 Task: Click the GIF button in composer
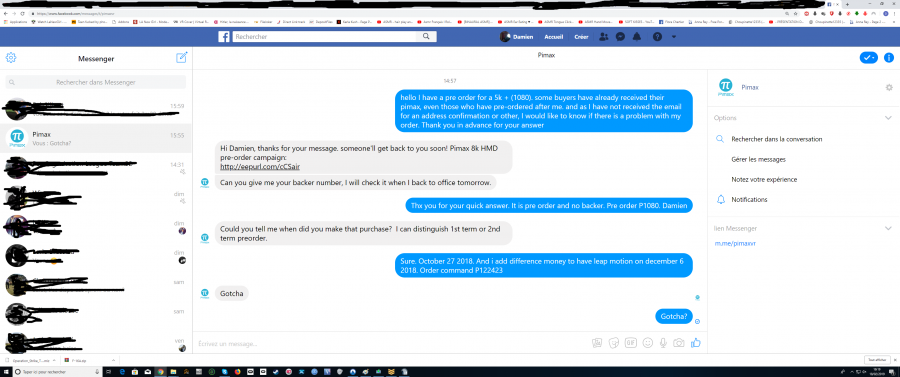631,343
